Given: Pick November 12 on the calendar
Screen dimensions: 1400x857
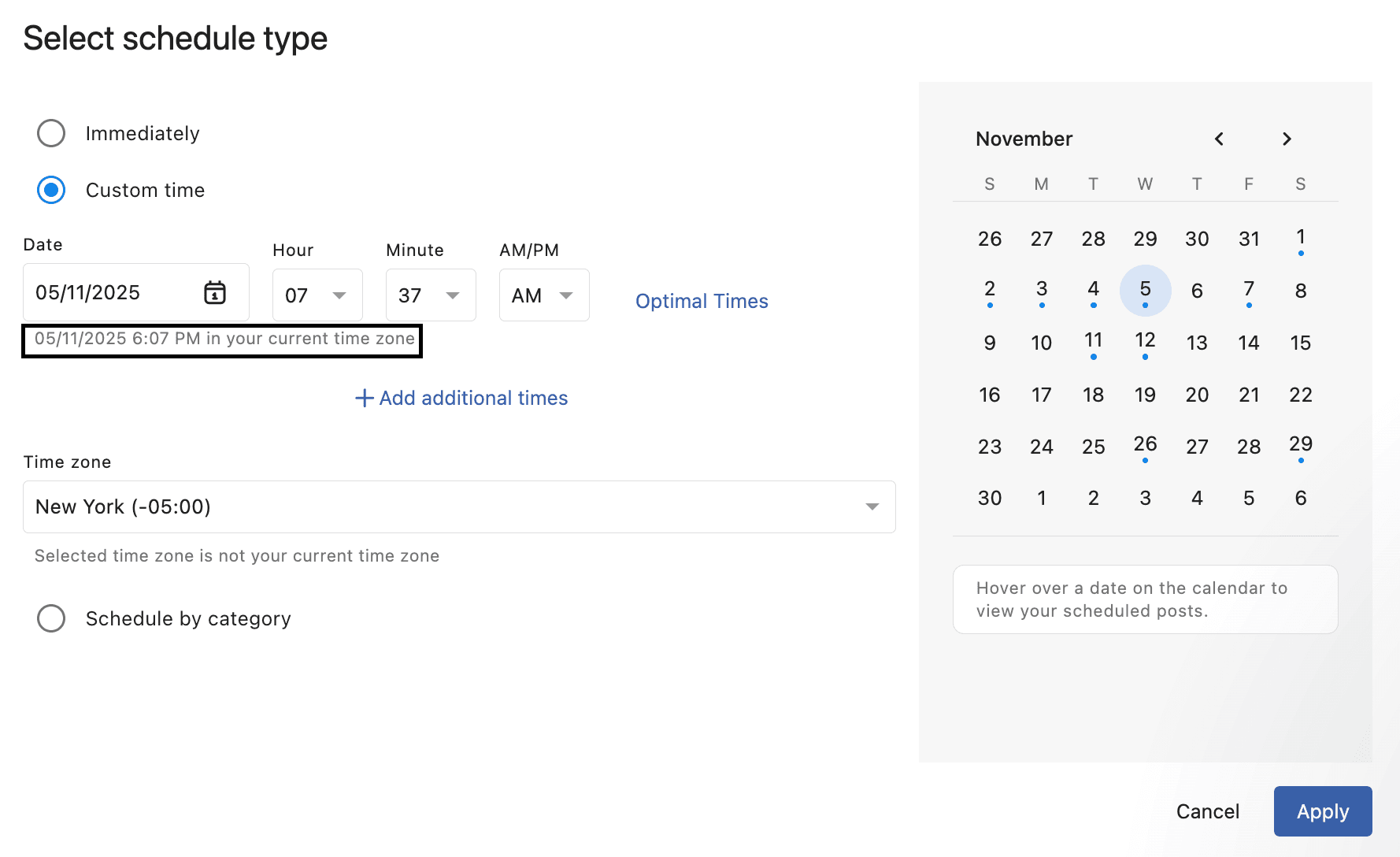Looking at the screenshot, I should 1145,342.
